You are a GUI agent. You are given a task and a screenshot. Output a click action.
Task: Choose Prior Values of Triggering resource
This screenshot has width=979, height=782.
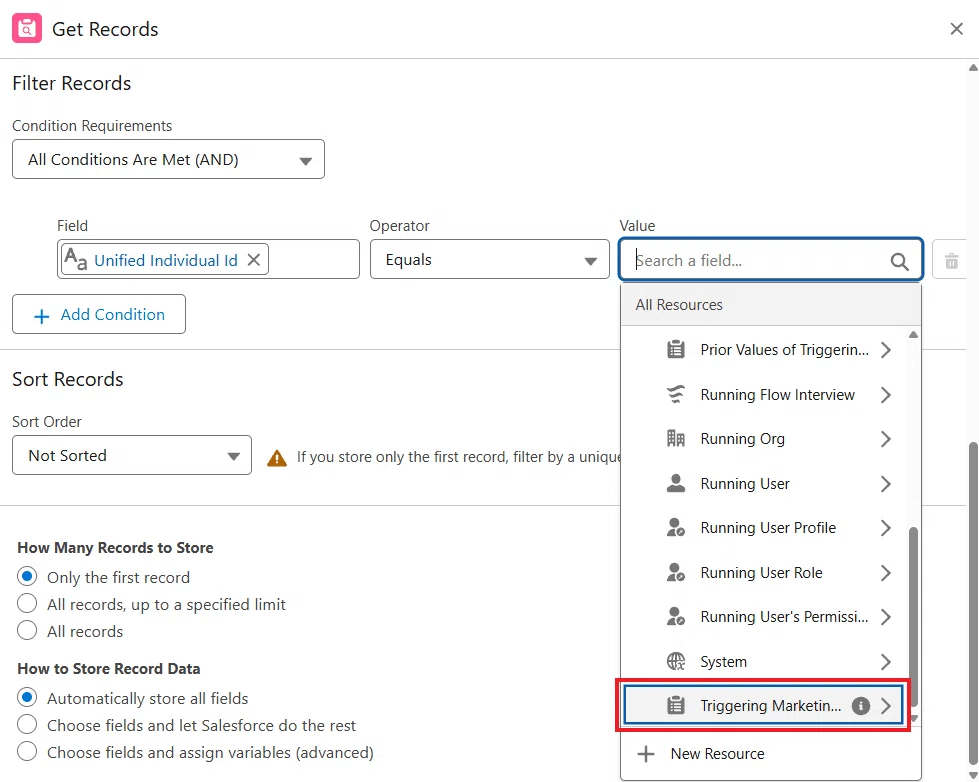[765, 350]
